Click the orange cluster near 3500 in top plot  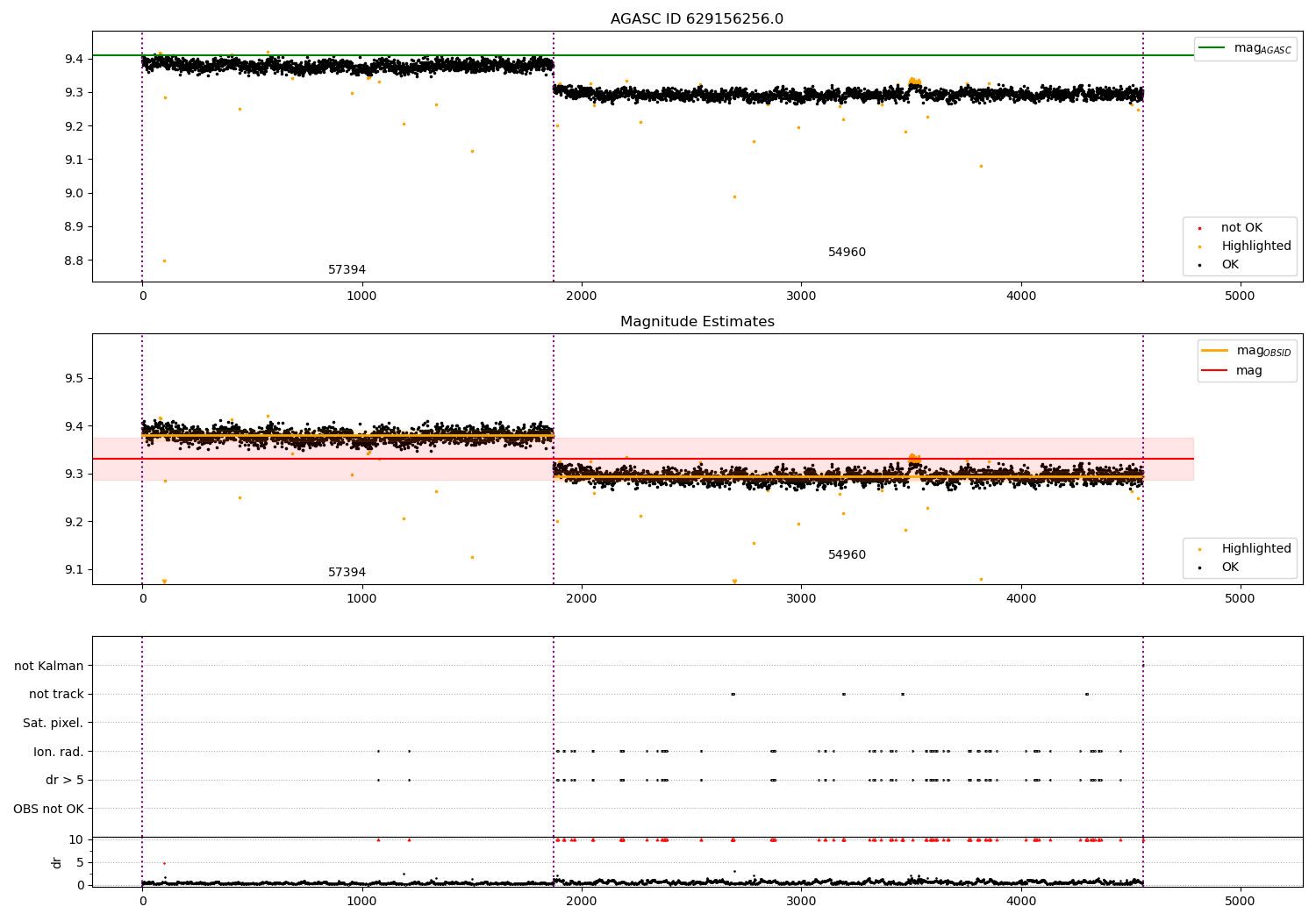914,82
